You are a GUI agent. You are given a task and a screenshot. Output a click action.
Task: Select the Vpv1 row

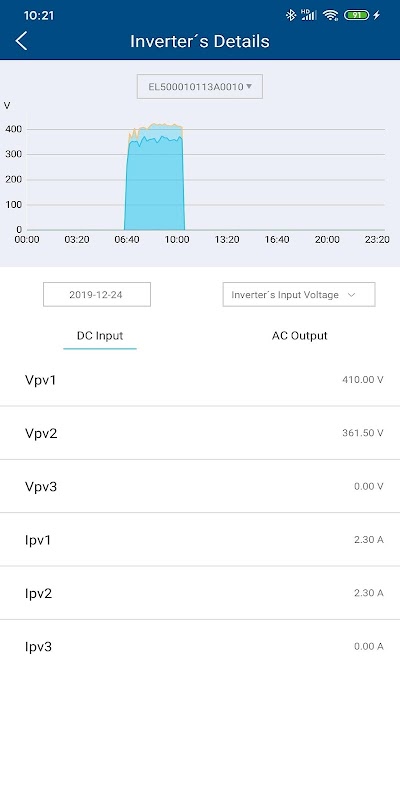(200, 380)
